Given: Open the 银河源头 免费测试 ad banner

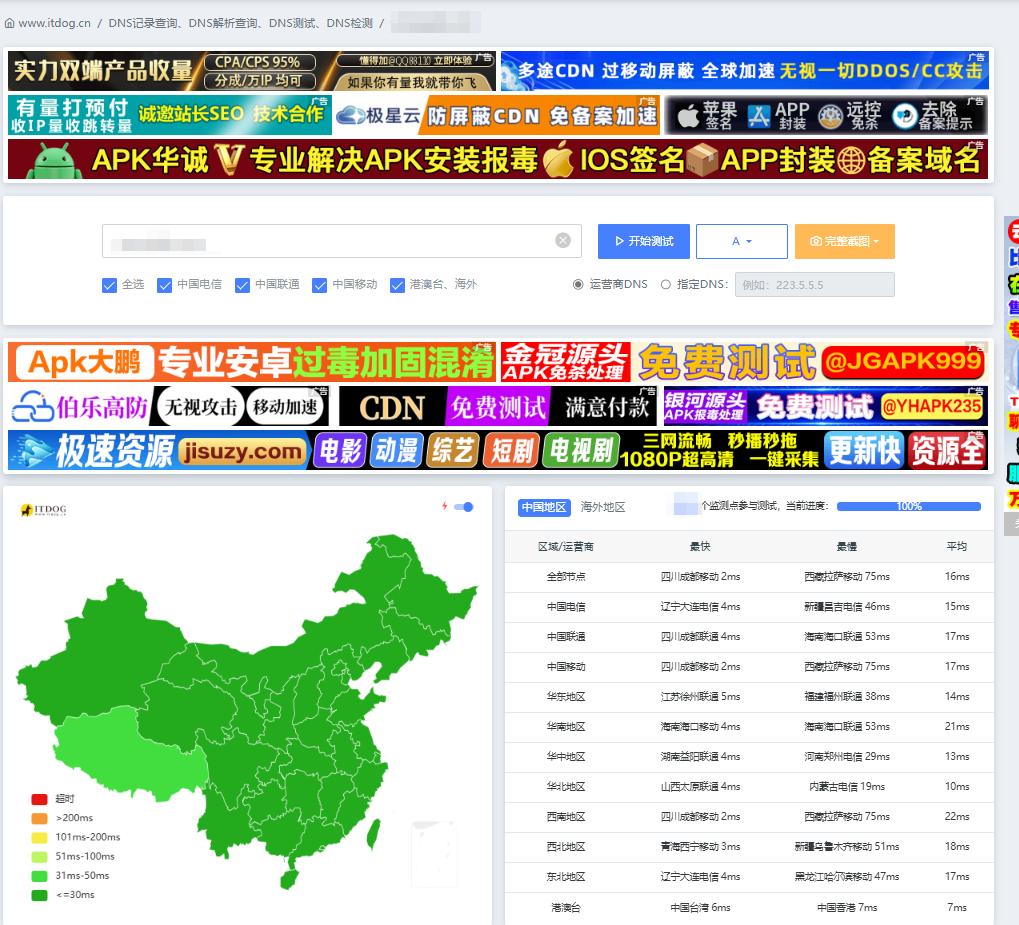Looking at the screenshot, I should [826, 406].
